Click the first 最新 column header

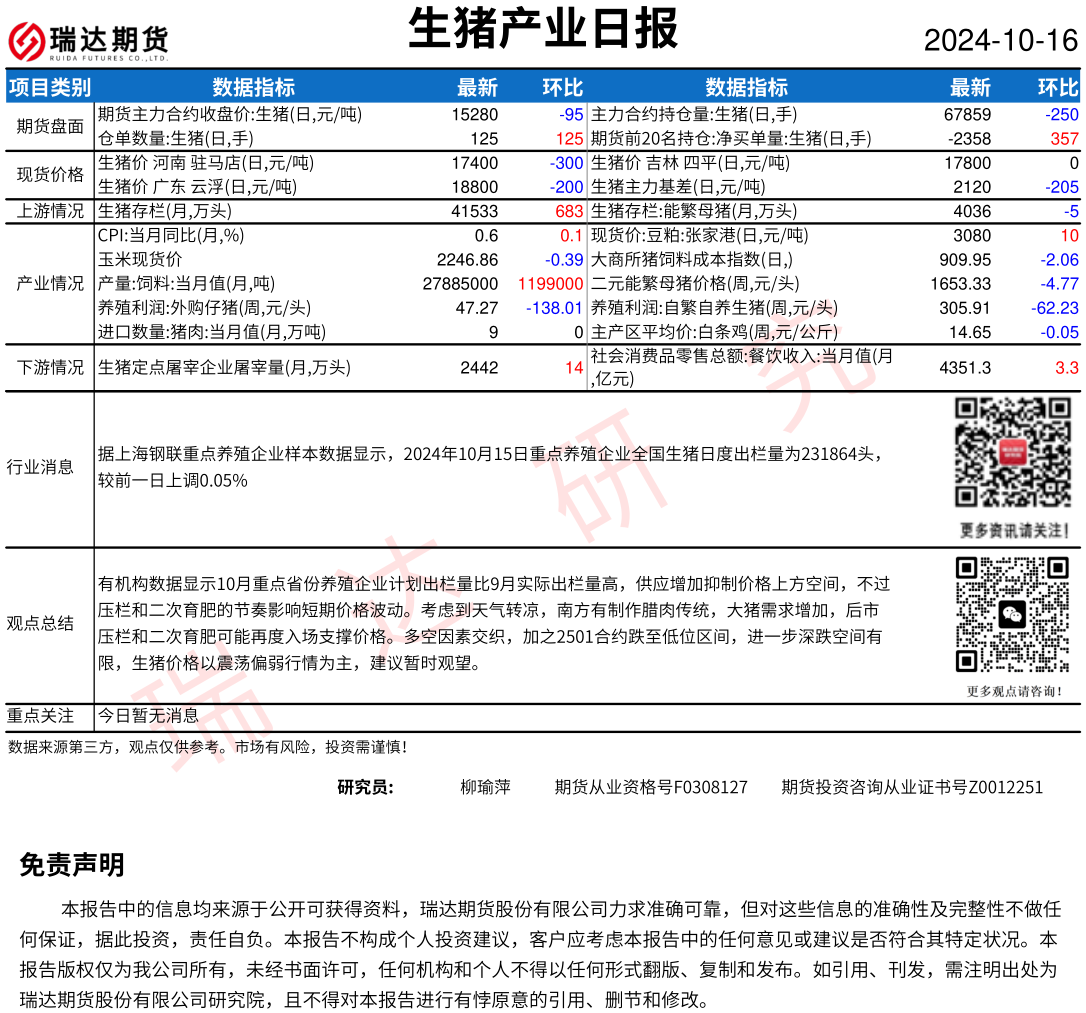[x=477, y=87]
